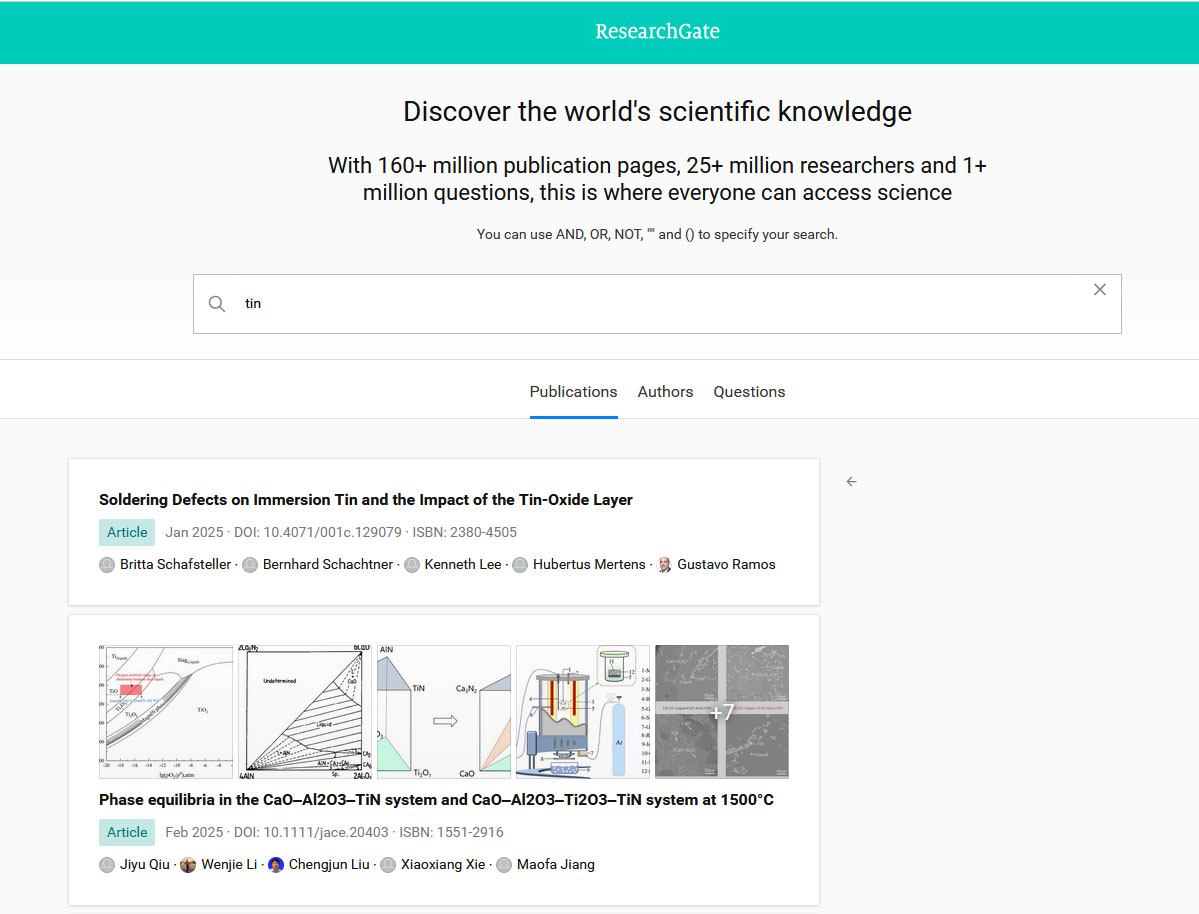Viewport: 1199px width, 914px height.
Task: Open Maofa Jiang's author profile
Action: 555,864
